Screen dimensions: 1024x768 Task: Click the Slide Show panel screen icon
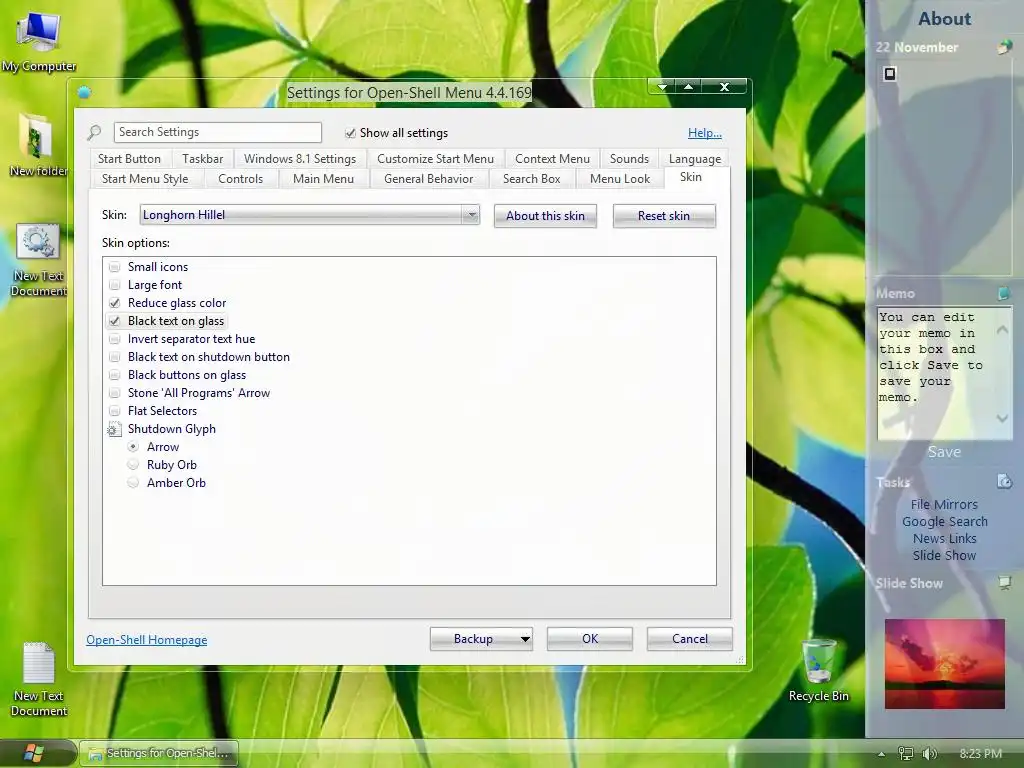tap(1004, 582)
